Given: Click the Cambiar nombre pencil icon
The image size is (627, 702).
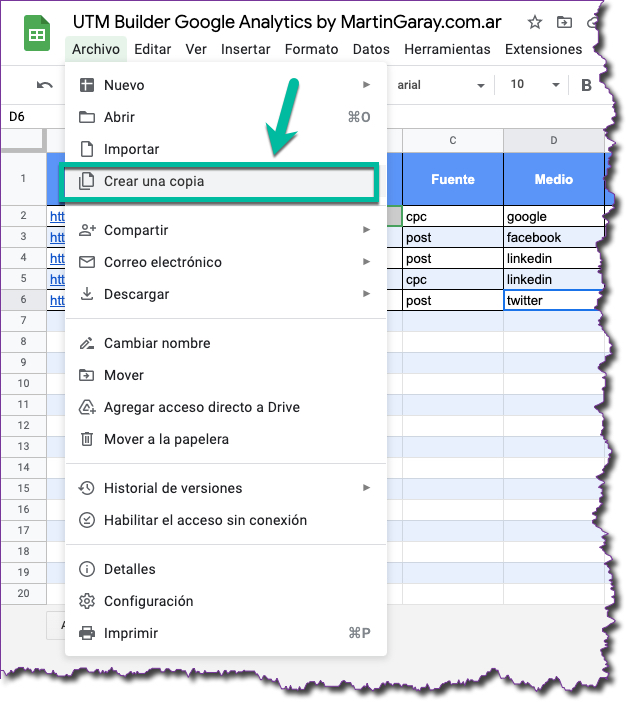Looking at the screenshot, I should (x=87, y=343).
